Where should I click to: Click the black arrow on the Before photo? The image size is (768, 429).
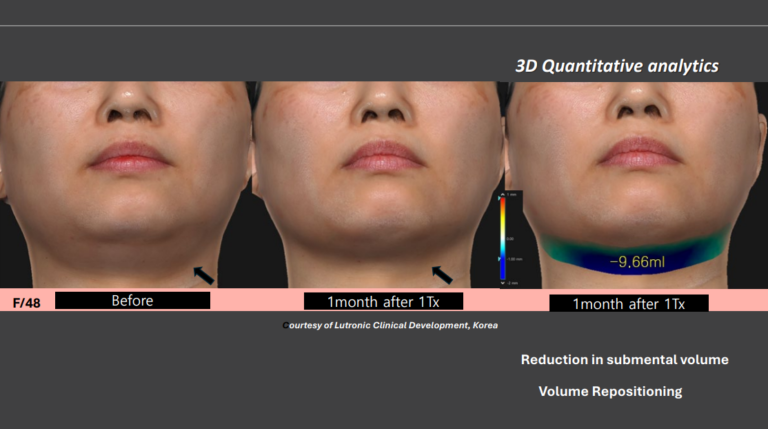[x=203, y=273]
